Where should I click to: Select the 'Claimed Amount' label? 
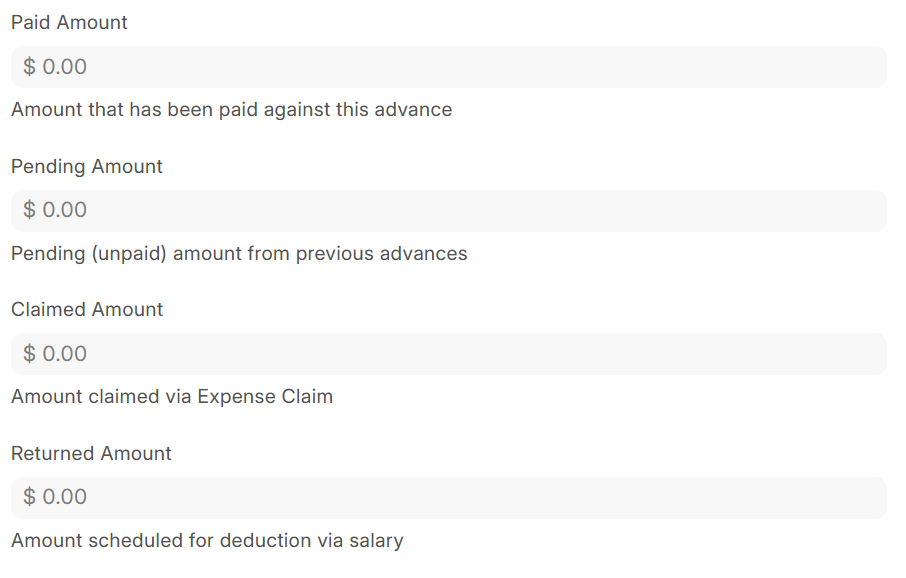click(87, 309)
